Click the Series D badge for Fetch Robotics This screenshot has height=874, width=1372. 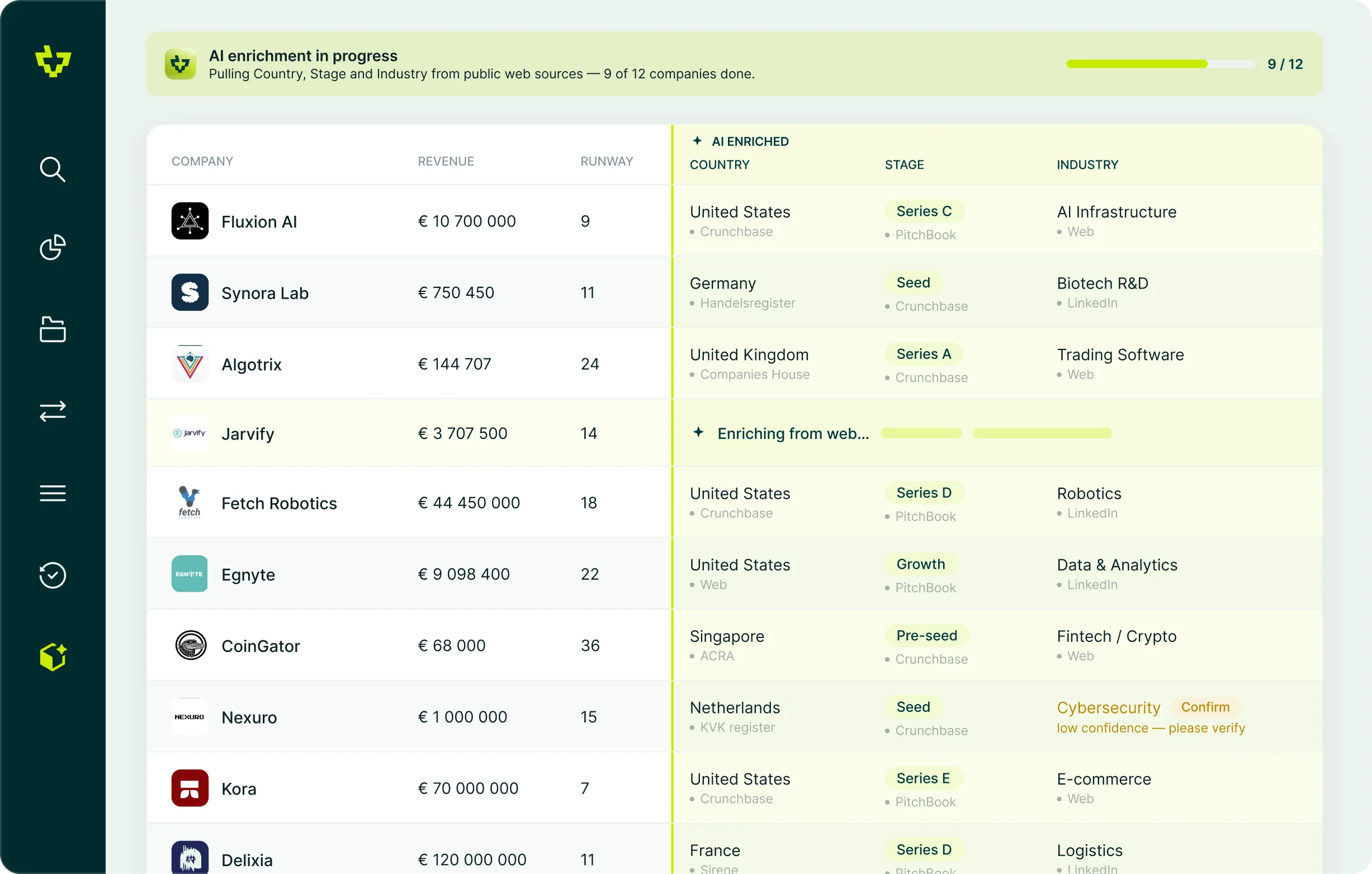(x=924, y=493)
